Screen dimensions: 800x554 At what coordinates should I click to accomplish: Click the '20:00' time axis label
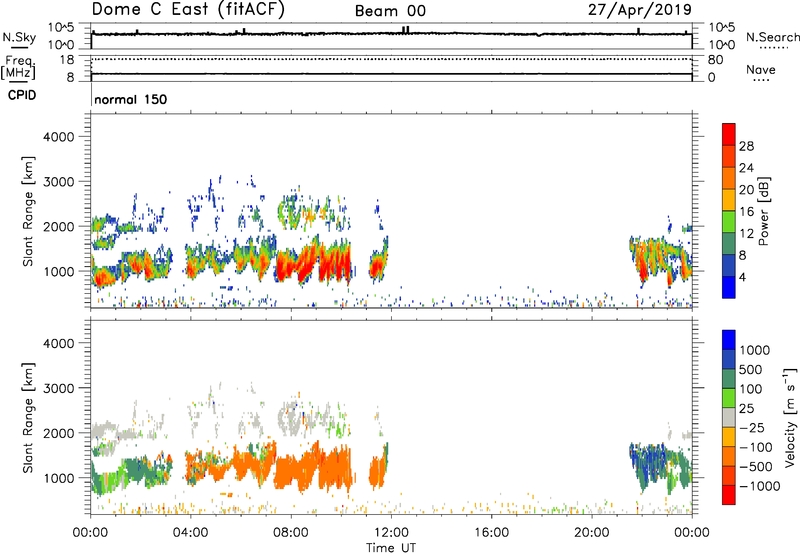[x=591, y=533]
